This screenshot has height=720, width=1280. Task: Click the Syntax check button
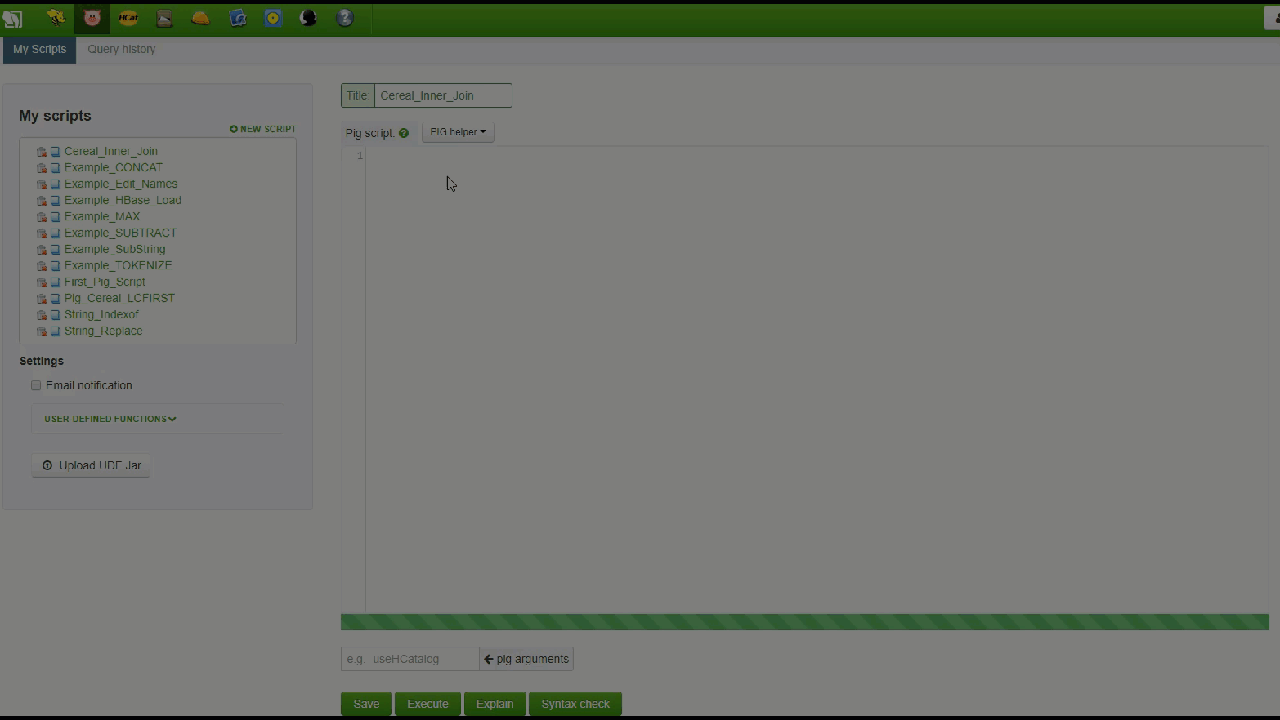(575, 704)
